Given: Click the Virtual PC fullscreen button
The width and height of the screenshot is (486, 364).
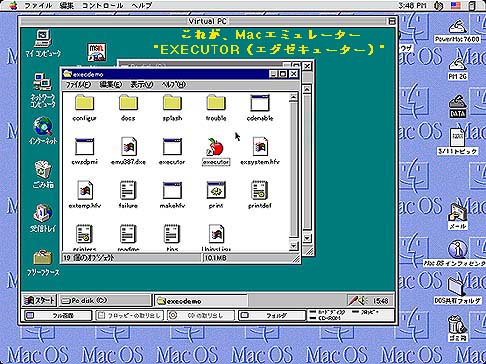Looking at the screenshot, I should pos(58,315).
